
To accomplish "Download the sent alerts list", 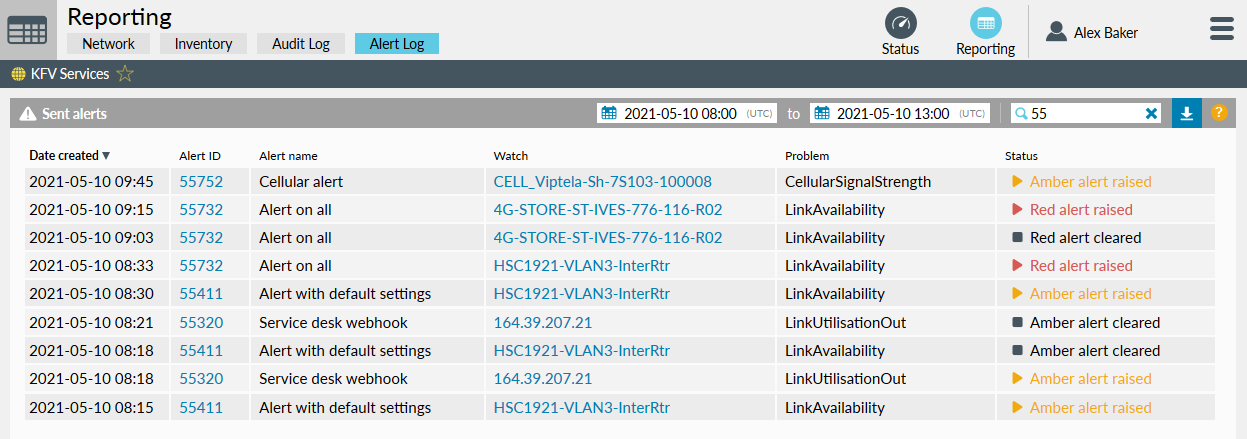I will 1186,113.
